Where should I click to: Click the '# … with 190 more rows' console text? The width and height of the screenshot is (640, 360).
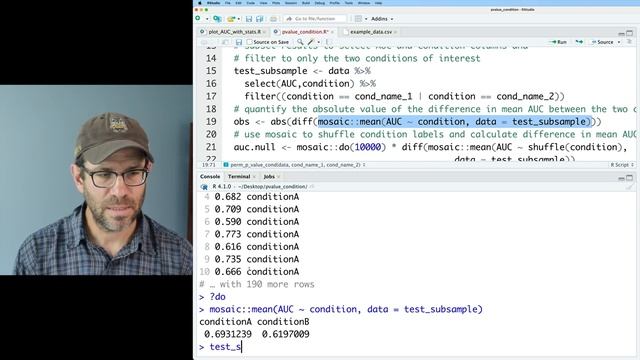[257, 284]
